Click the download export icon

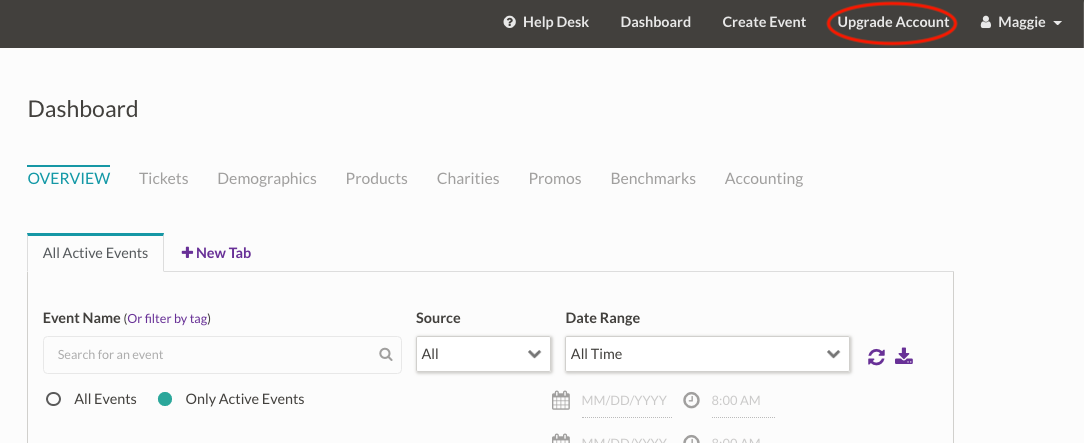pos(904,356)
